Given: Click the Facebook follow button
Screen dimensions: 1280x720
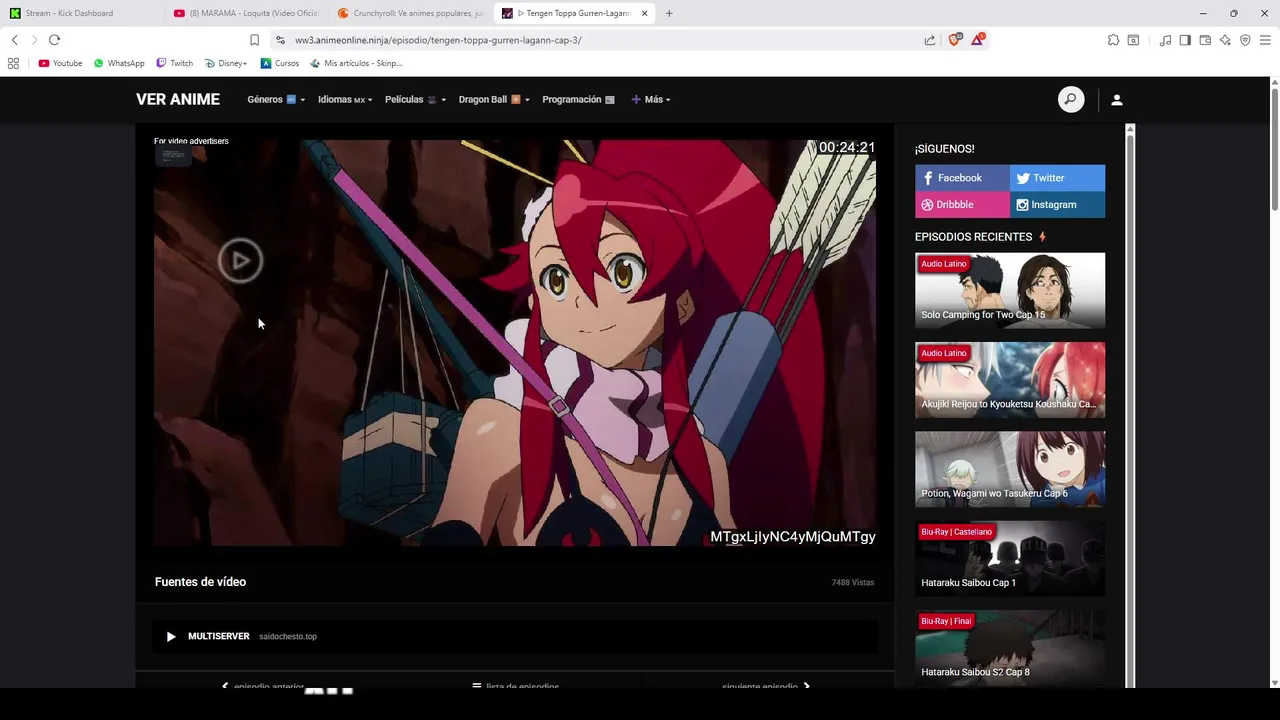Looking at the screenshot, I should [962, 178].
